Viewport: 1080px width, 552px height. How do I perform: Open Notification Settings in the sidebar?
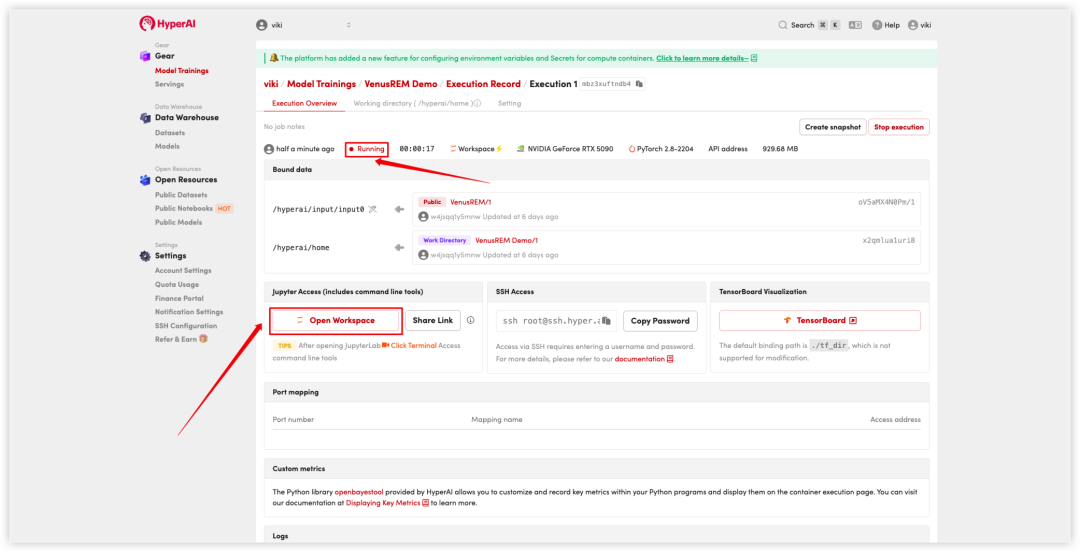[189, 312]
